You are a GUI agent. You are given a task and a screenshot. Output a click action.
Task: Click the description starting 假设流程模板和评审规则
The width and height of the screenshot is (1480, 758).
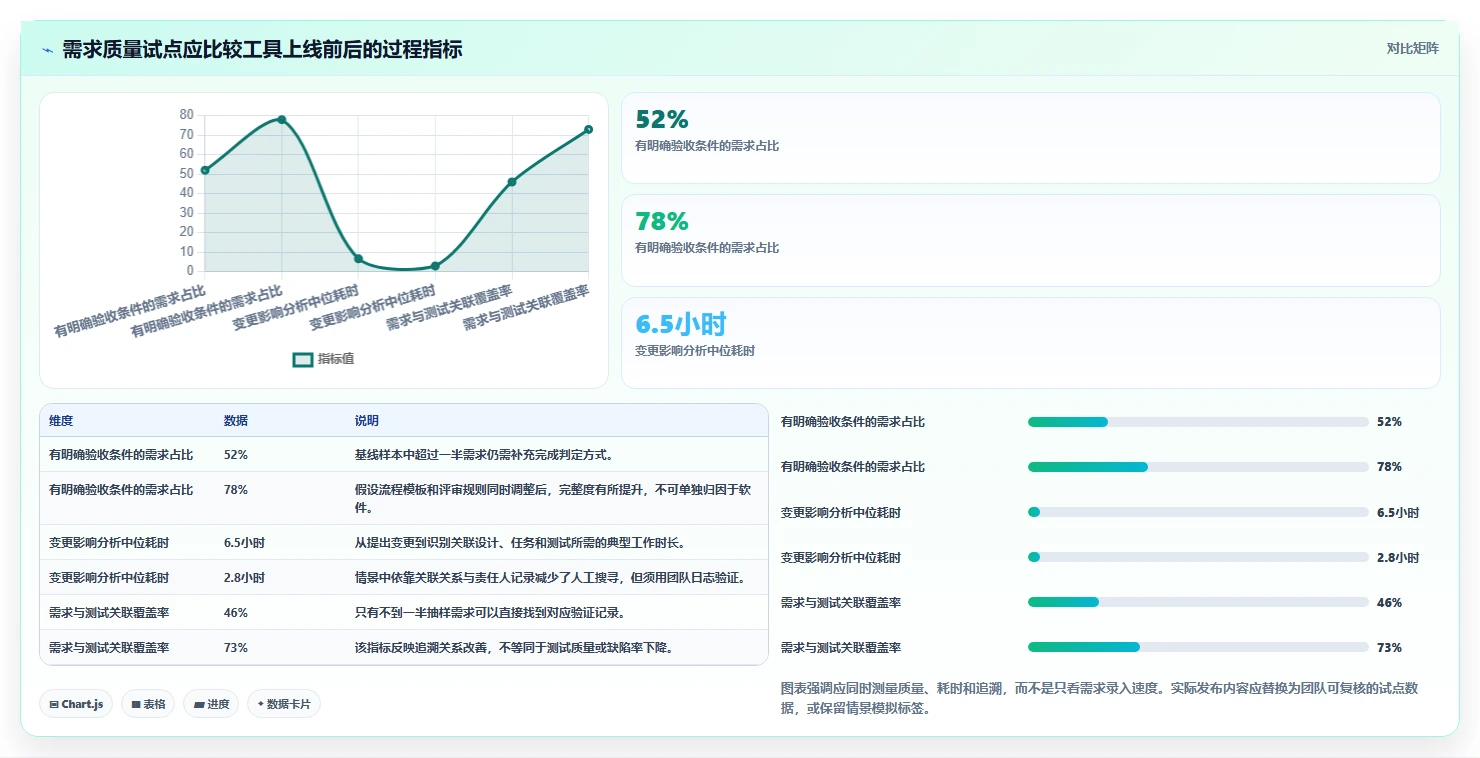click(553, 498)
